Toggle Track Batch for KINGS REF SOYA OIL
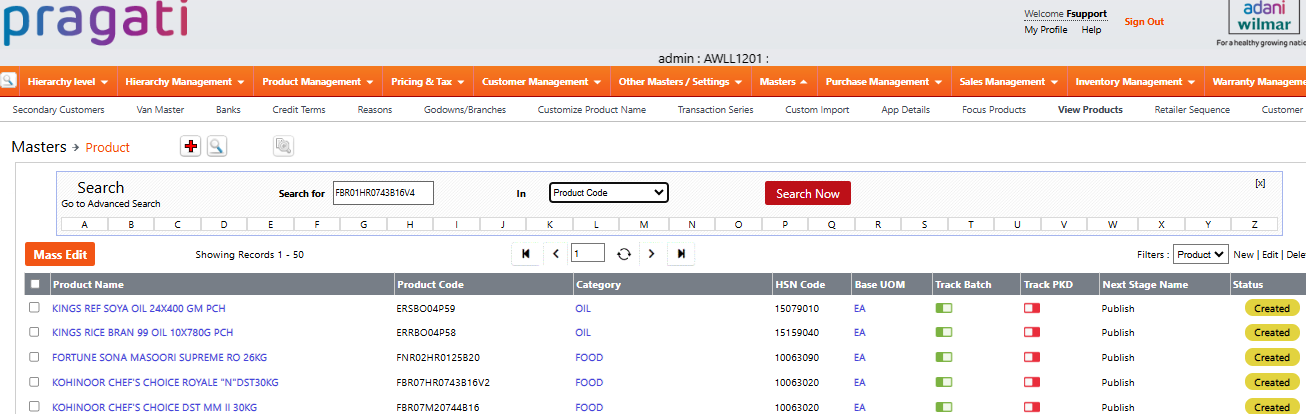Image resolution: width=1306 pixels, height=414 pixels. click(x=943, y=308)
